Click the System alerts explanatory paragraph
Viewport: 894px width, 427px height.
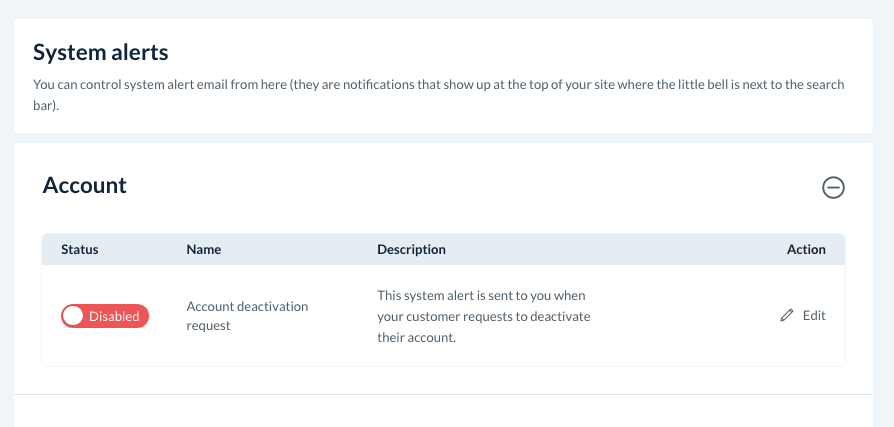tap(438, 85)
